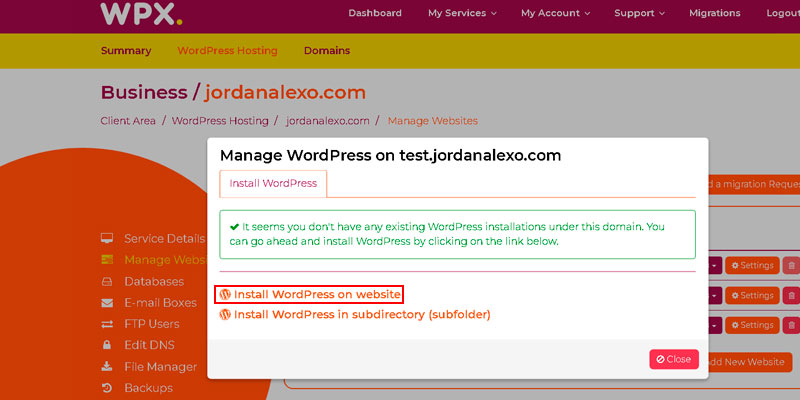Go to Migrations page
Screen dimensions: 800x400
pos(715,13)
